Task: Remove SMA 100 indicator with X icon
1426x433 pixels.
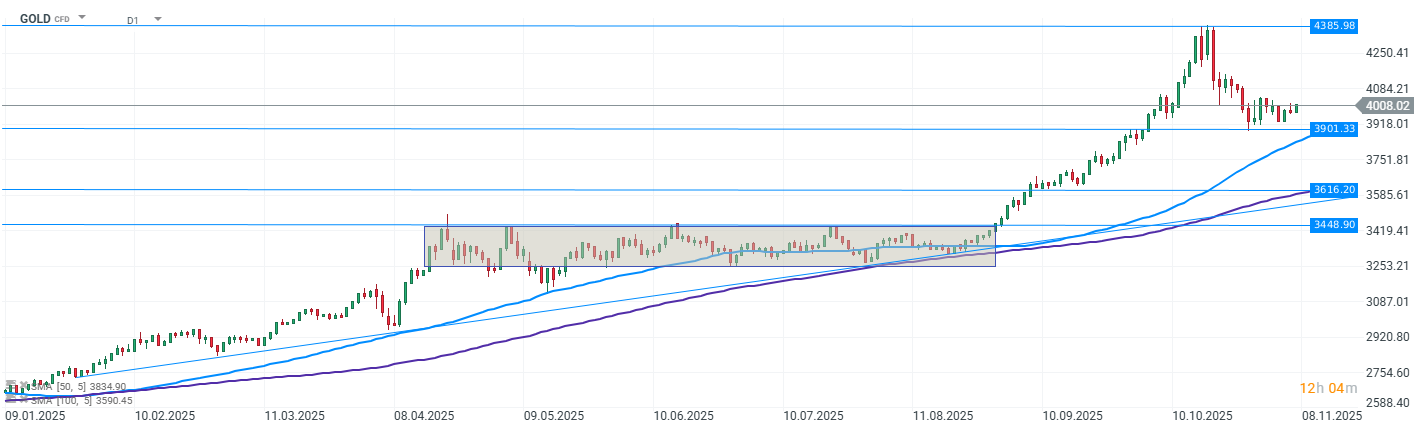Action: (x=24, y=399)
